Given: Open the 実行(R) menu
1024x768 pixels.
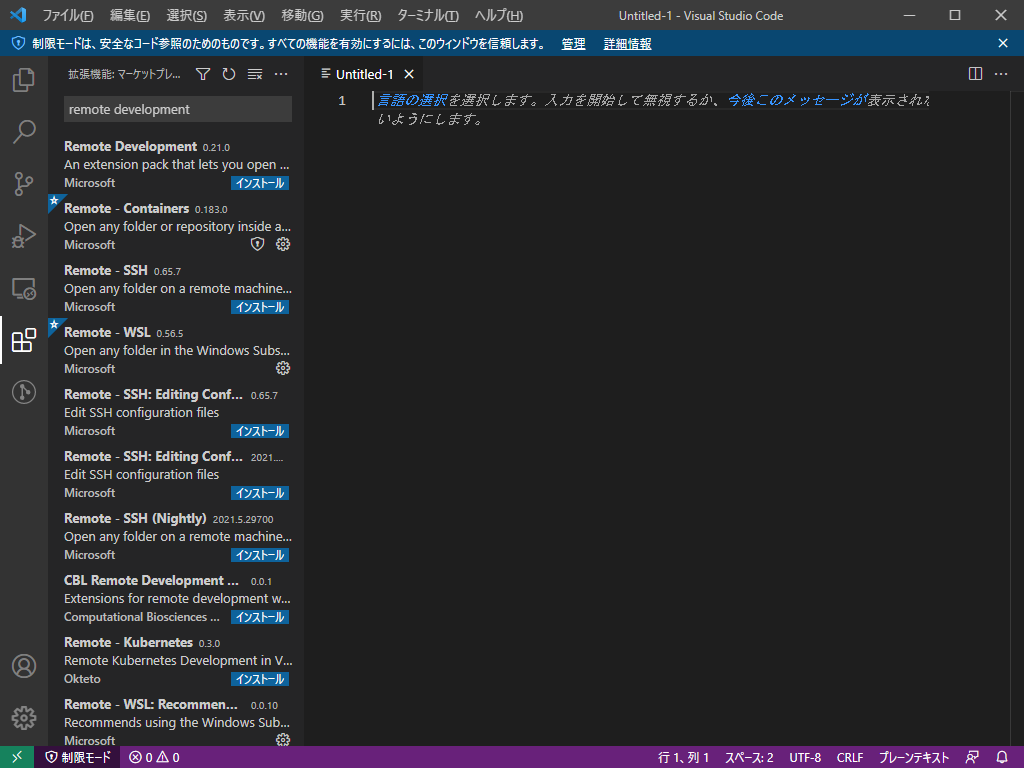Looking at the screenshot, I should pos(360,15).
